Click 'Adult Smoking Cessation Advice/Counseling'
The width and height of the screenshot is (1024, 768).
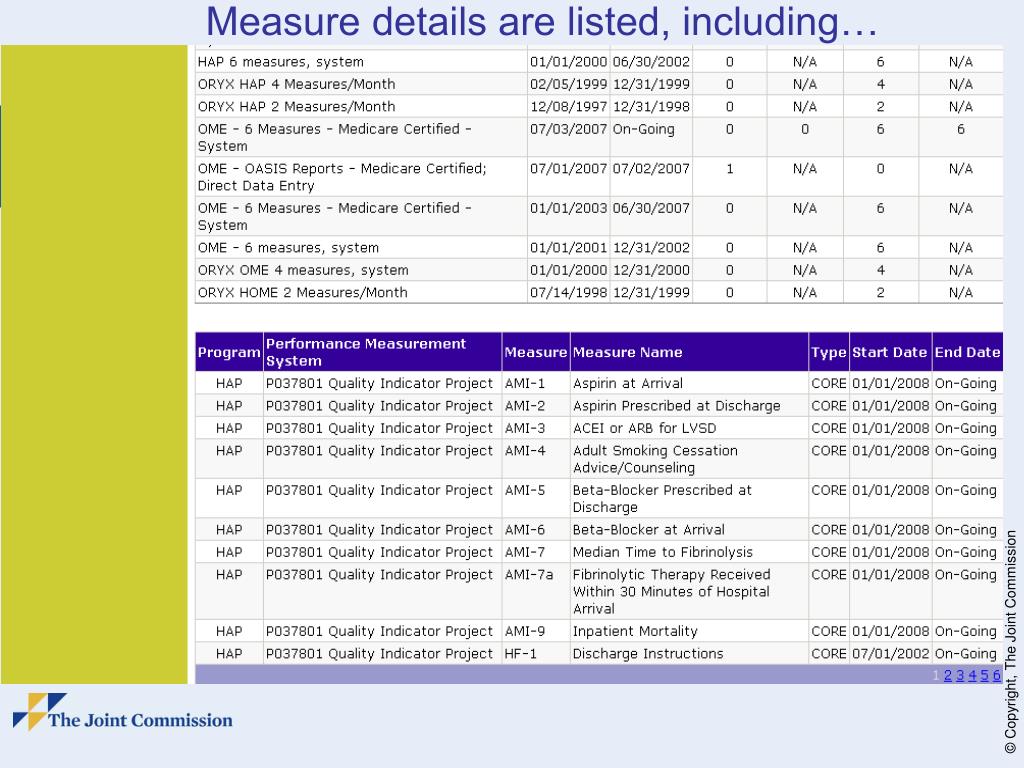tap(655, 458)
